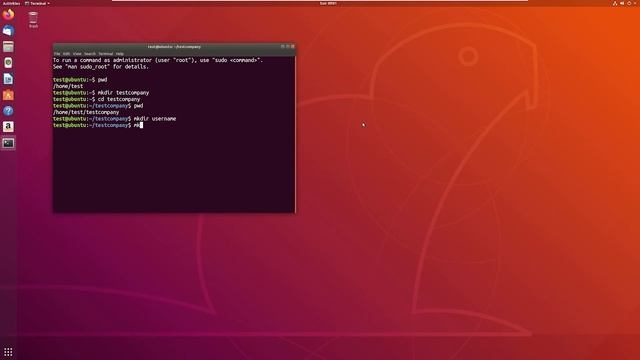
Task: Expand the system menu arrow in top bar
Action: 635,3
